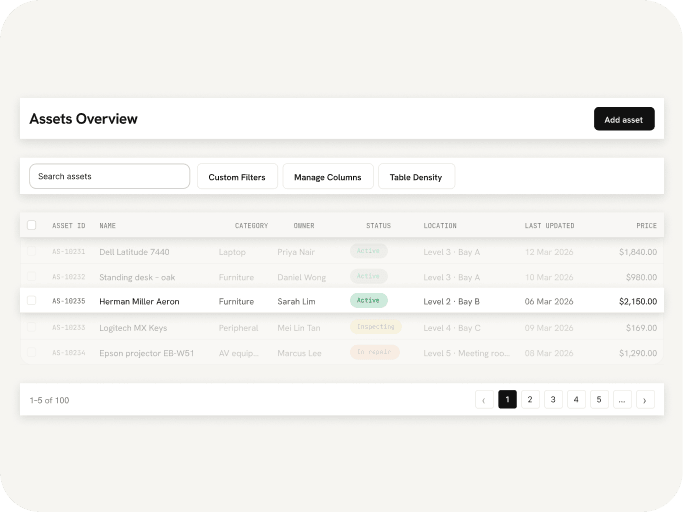The width and height of the screenshot is (683, 512).
Task: Click owner Priya Nair
Action: coord(296,252)
